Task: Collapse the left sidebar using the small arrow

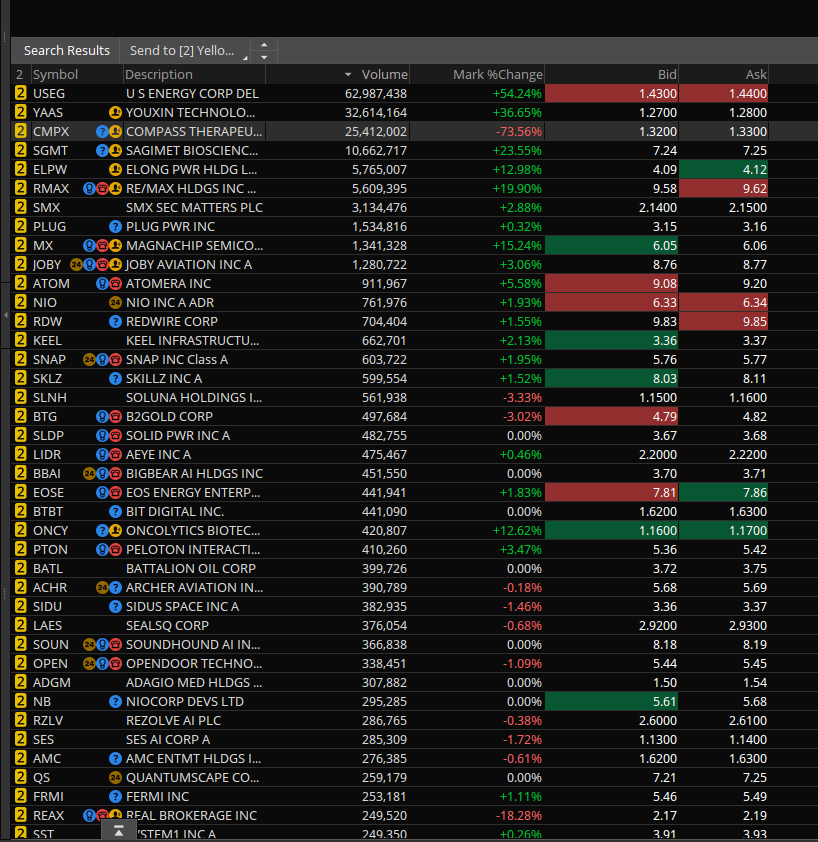Action: [x=5, y=315]
